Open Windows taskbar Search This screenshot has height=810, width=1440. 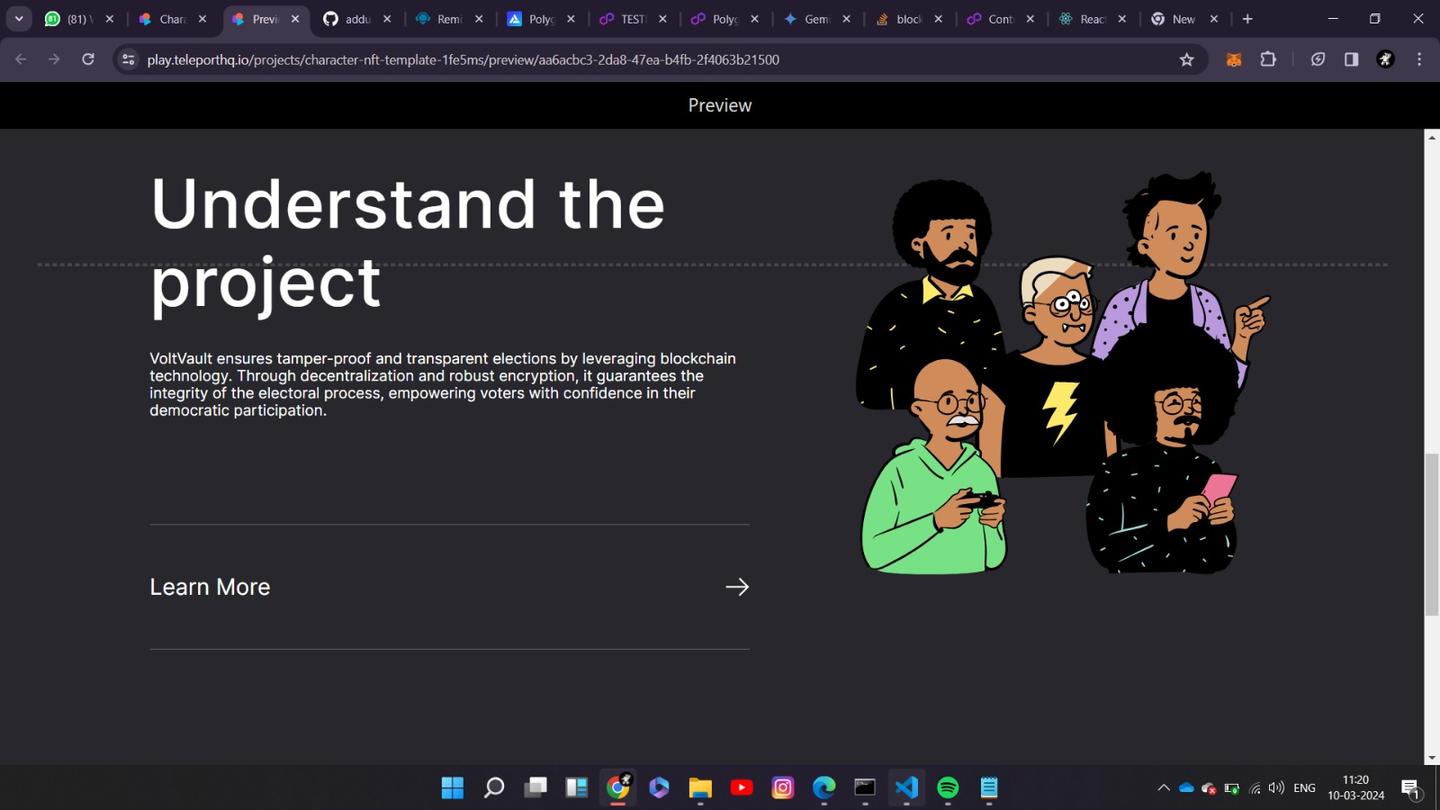[x=494, y=788]
